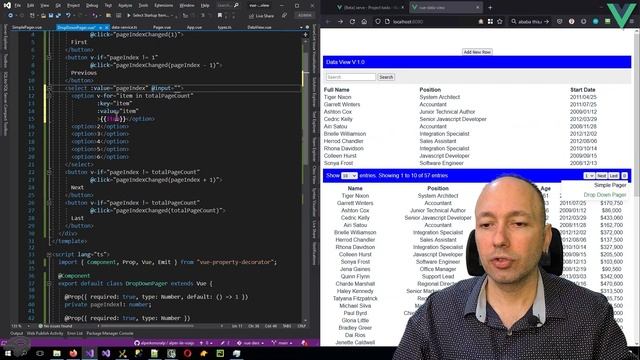Click the Visual Studio search magnifier icon
Screen dimensions: 640x360
[236, 6]
